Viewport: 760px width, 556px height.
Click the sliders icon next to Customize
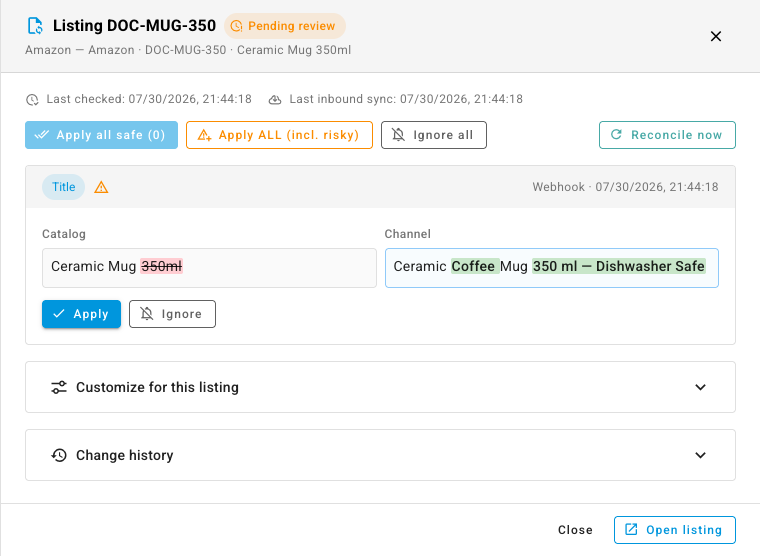click(x=59, y=387)
